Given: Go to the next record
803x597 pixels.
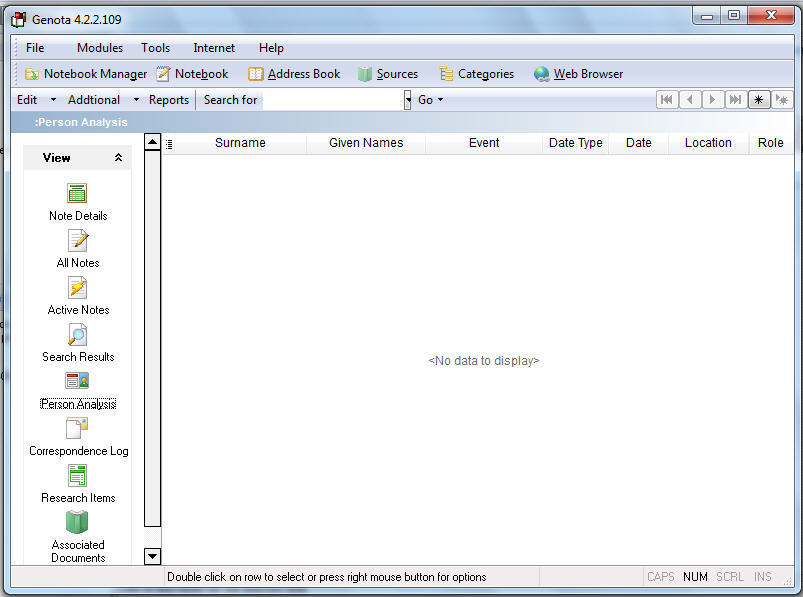Looking at the screenshot, I should pos(712,99).
